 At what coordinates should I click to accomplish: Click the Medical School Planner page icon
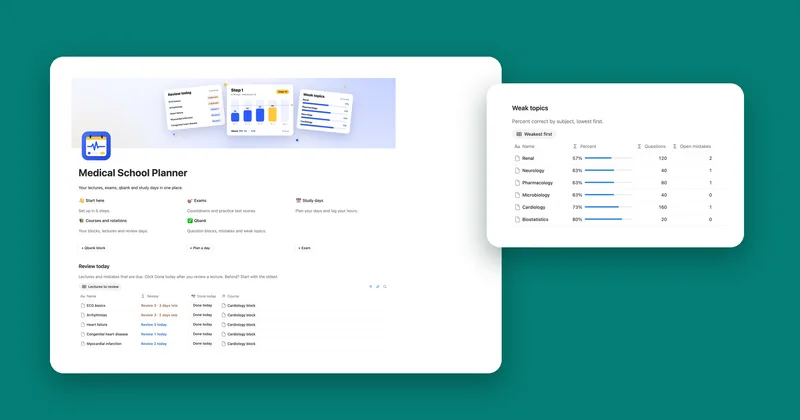96,146
